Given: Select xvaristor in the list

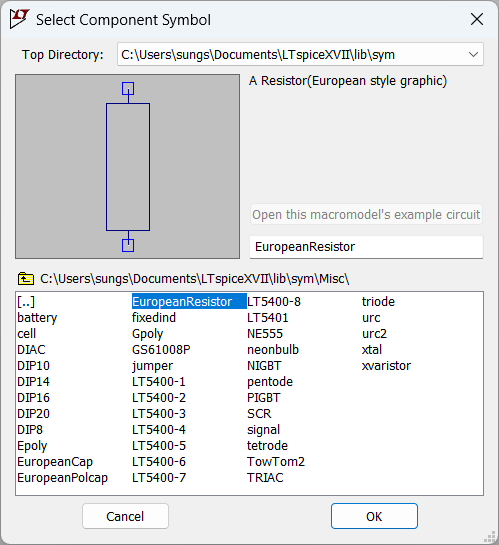Looking at the screenshot, I should (x=386, y=366).
